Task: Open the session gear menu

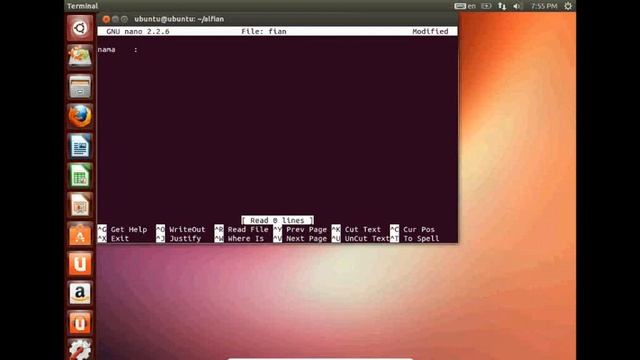Action: click(x=568, y=6)
